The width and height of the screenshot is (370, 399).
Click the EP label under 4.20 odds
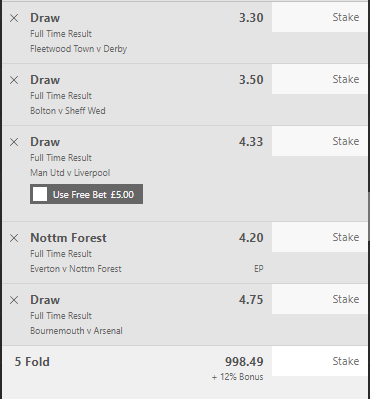click(259, 269)
